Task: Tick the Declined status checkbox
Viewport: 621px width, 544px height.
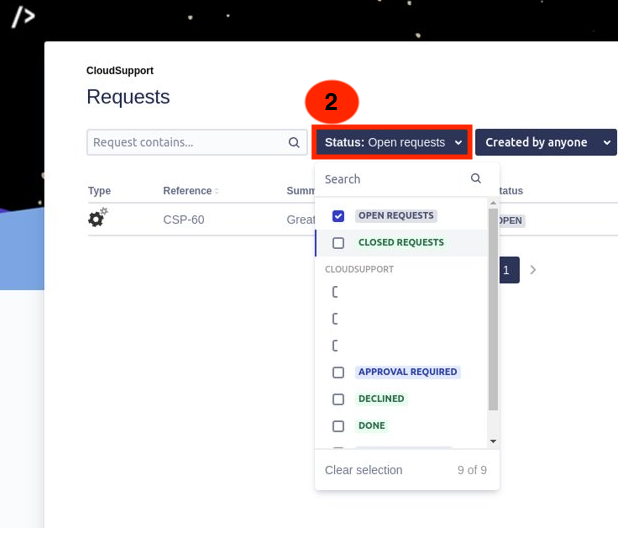Action: pos(338,399)
